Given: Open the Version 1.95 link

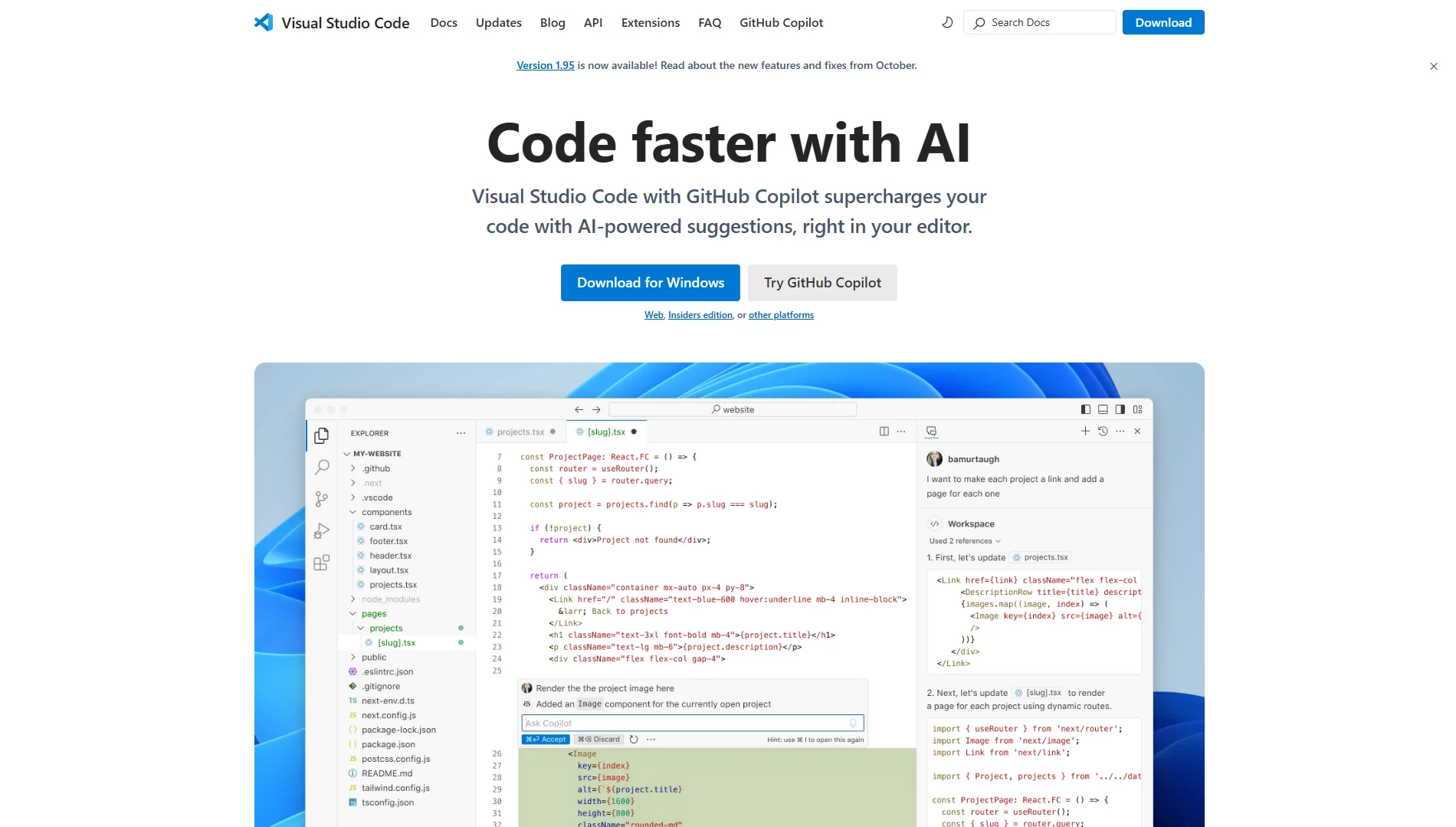Looking at the screenshot, I should pos(545,65).
